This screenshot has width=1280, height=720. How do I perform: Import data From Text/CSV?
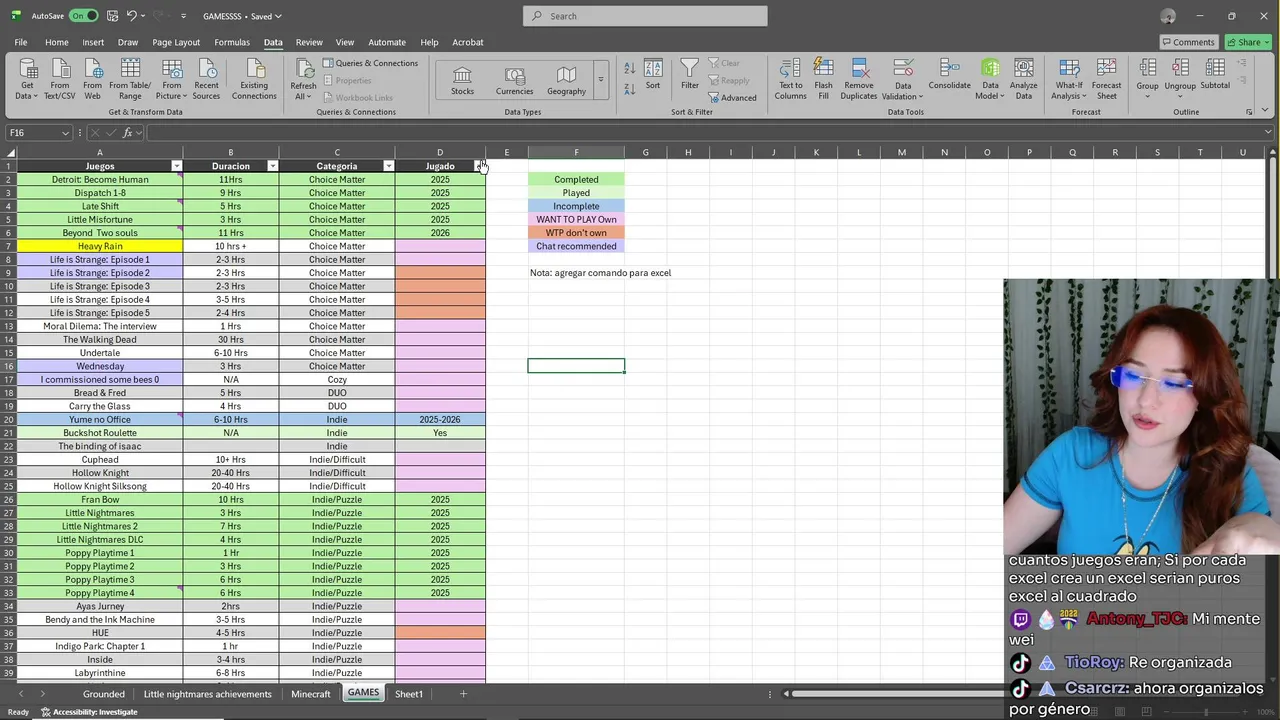[x=60, y=79]
